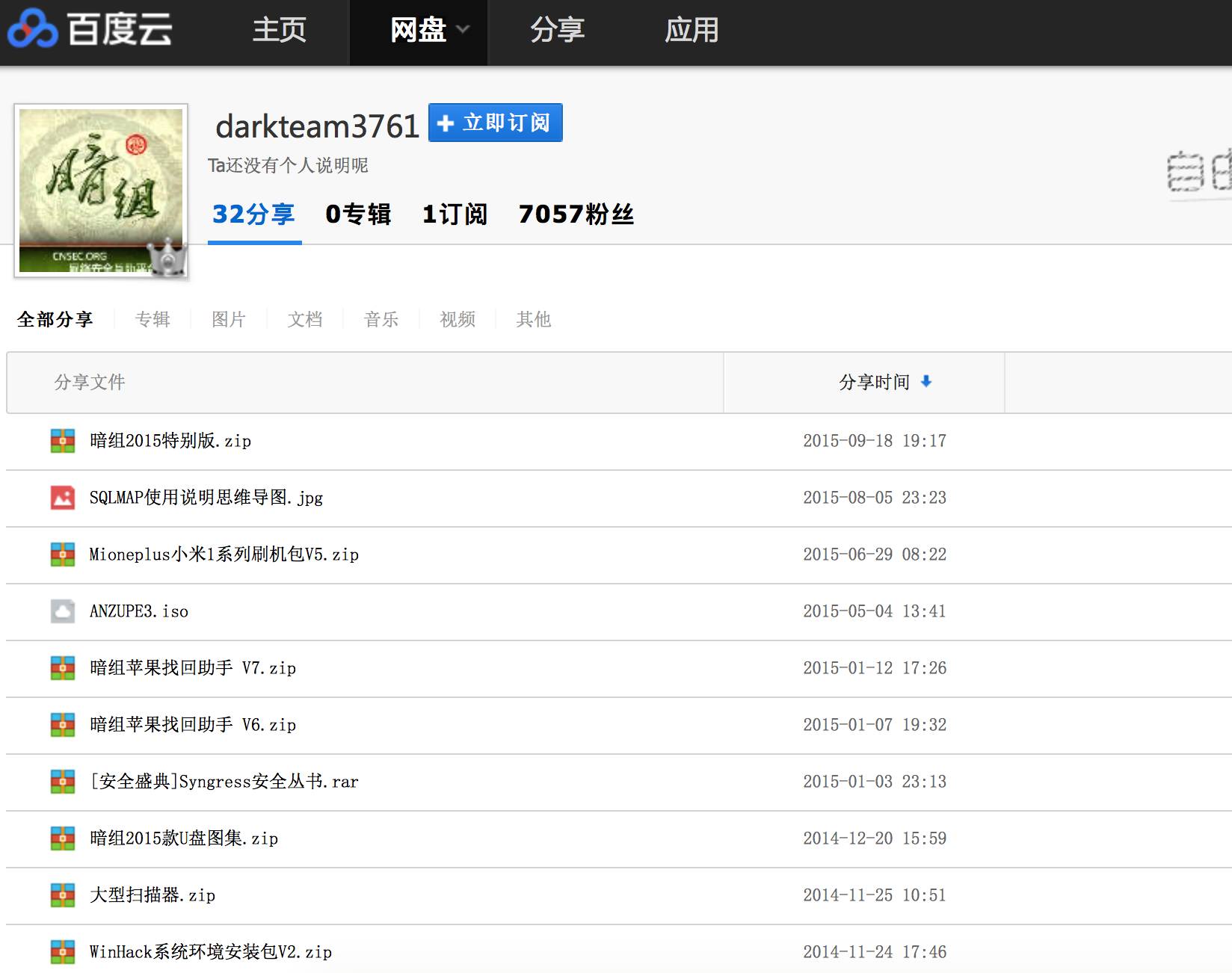
Task: Open the 主页 navigation item
Action: pyautogui.click(x=280, y=31)
